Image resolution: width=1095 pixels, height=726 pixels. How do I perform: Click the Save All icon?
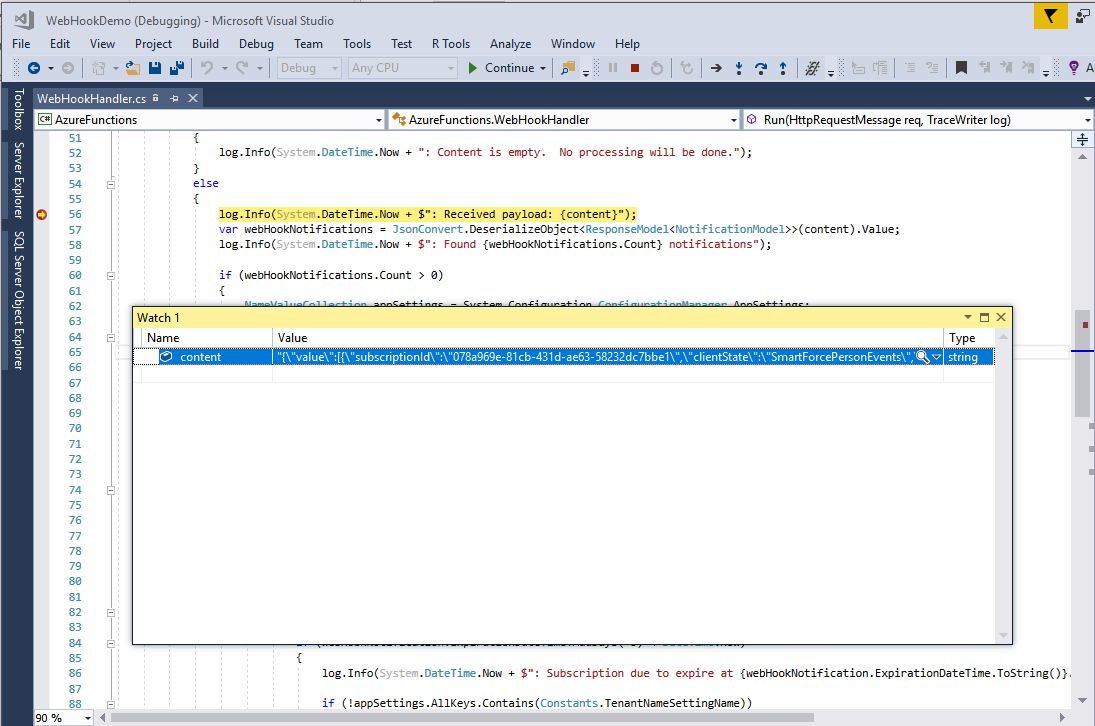pyautogui.click(x=177, y=68)
